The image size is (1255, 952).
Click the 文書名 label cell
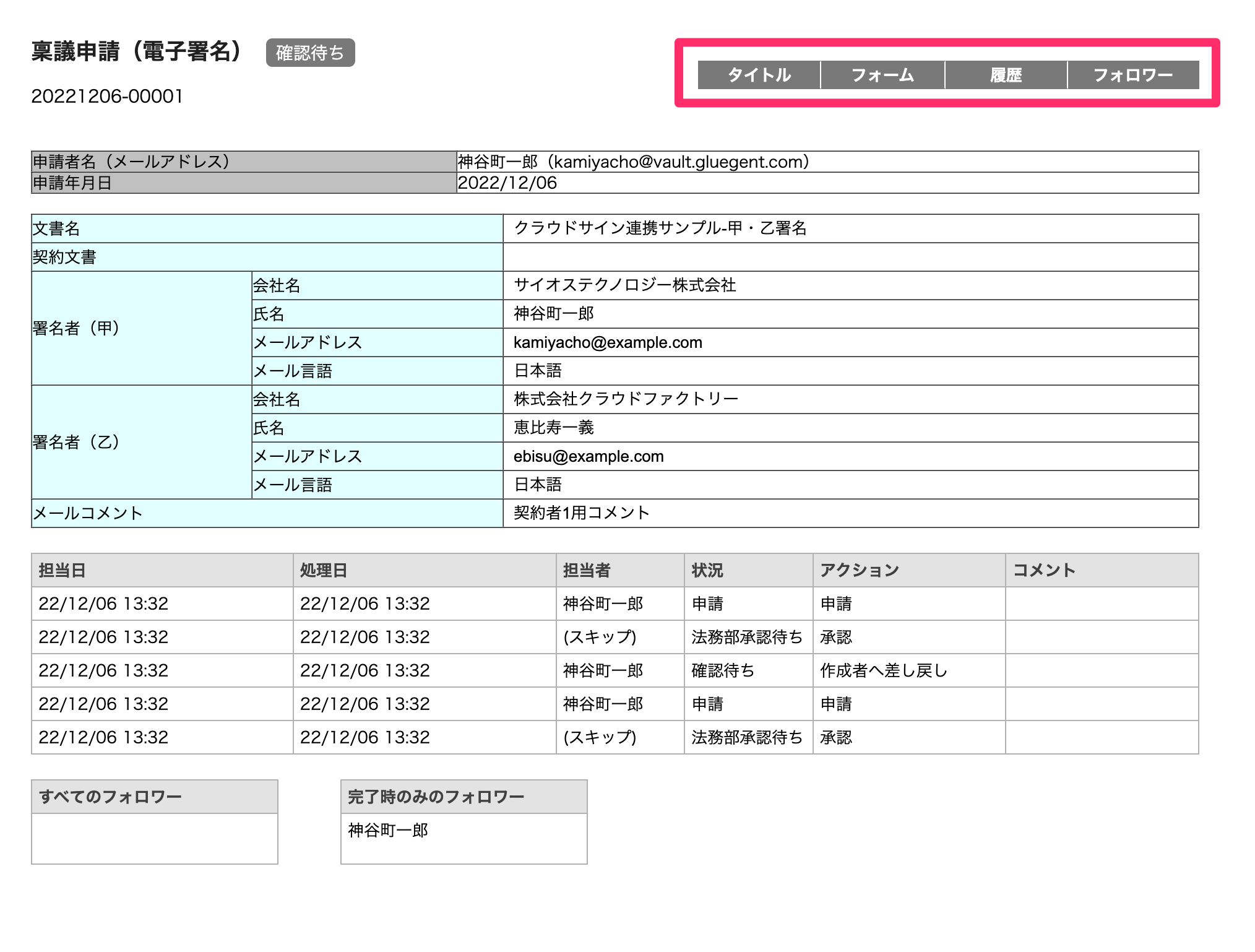tap(267, 228)
